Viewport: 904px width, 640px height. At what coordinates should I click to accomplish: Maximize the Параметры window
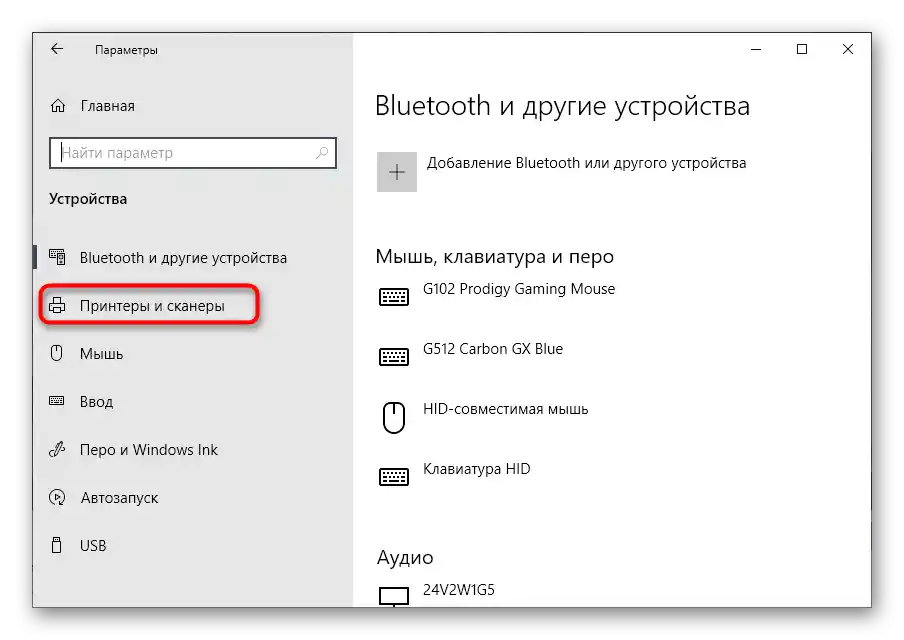[801, 50]
